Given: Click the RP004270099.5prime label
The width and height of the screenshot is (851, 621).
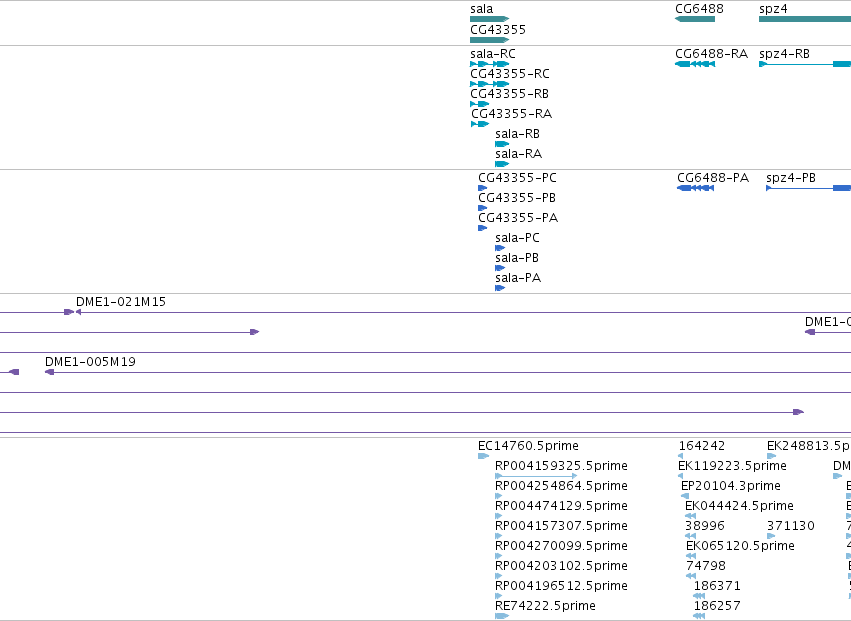Looking at the screenshot, I should 561,546.
